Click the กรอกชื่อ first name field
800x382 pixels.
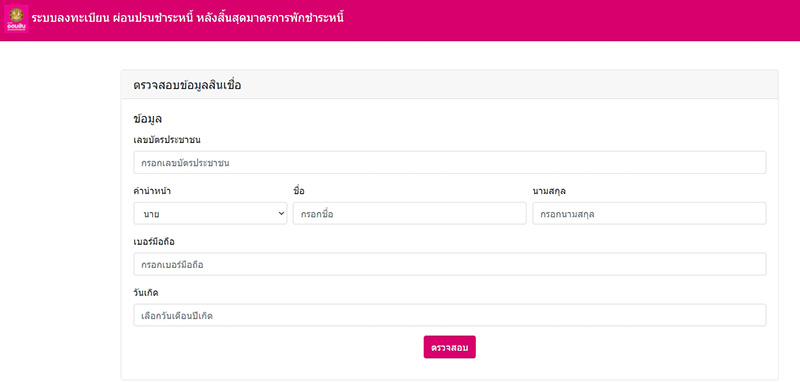409,213
